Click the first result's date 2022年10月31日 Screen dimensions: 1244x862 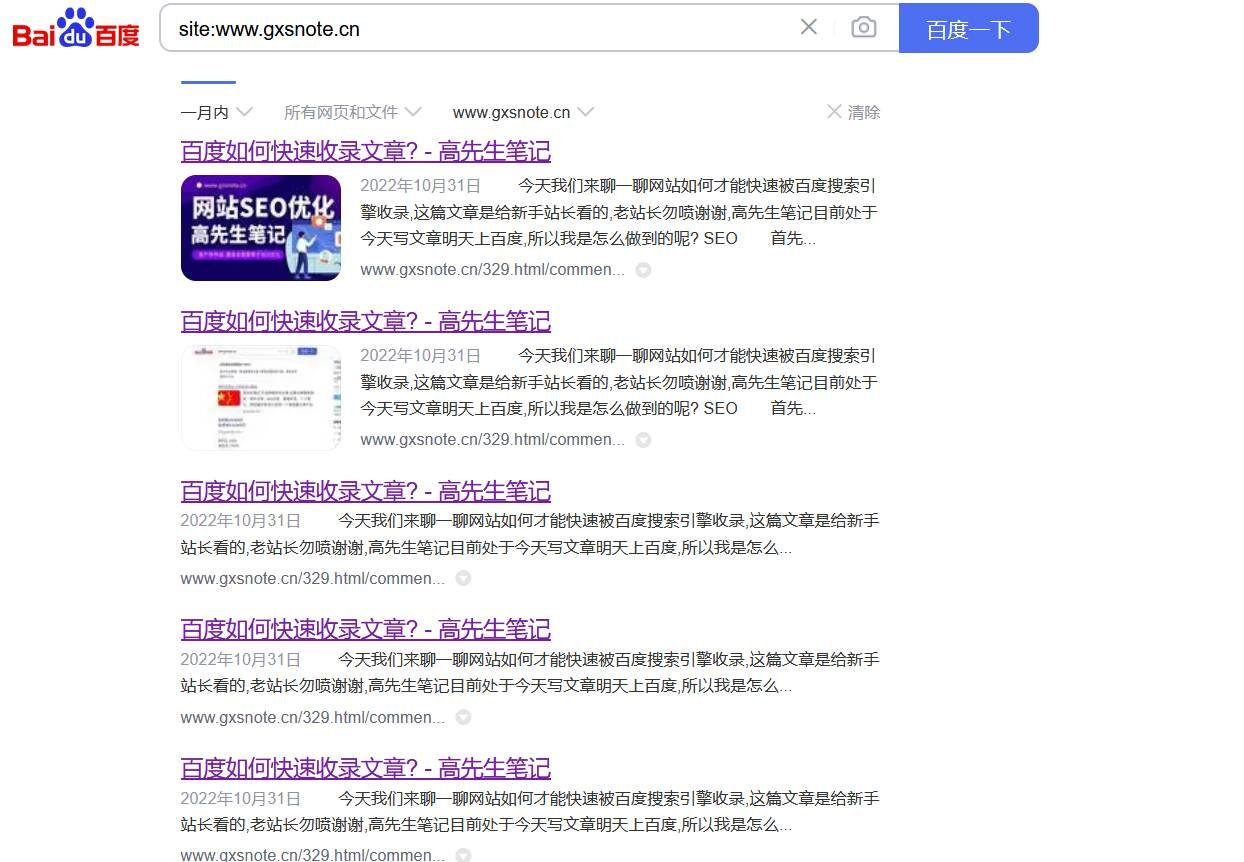[420, 186]
